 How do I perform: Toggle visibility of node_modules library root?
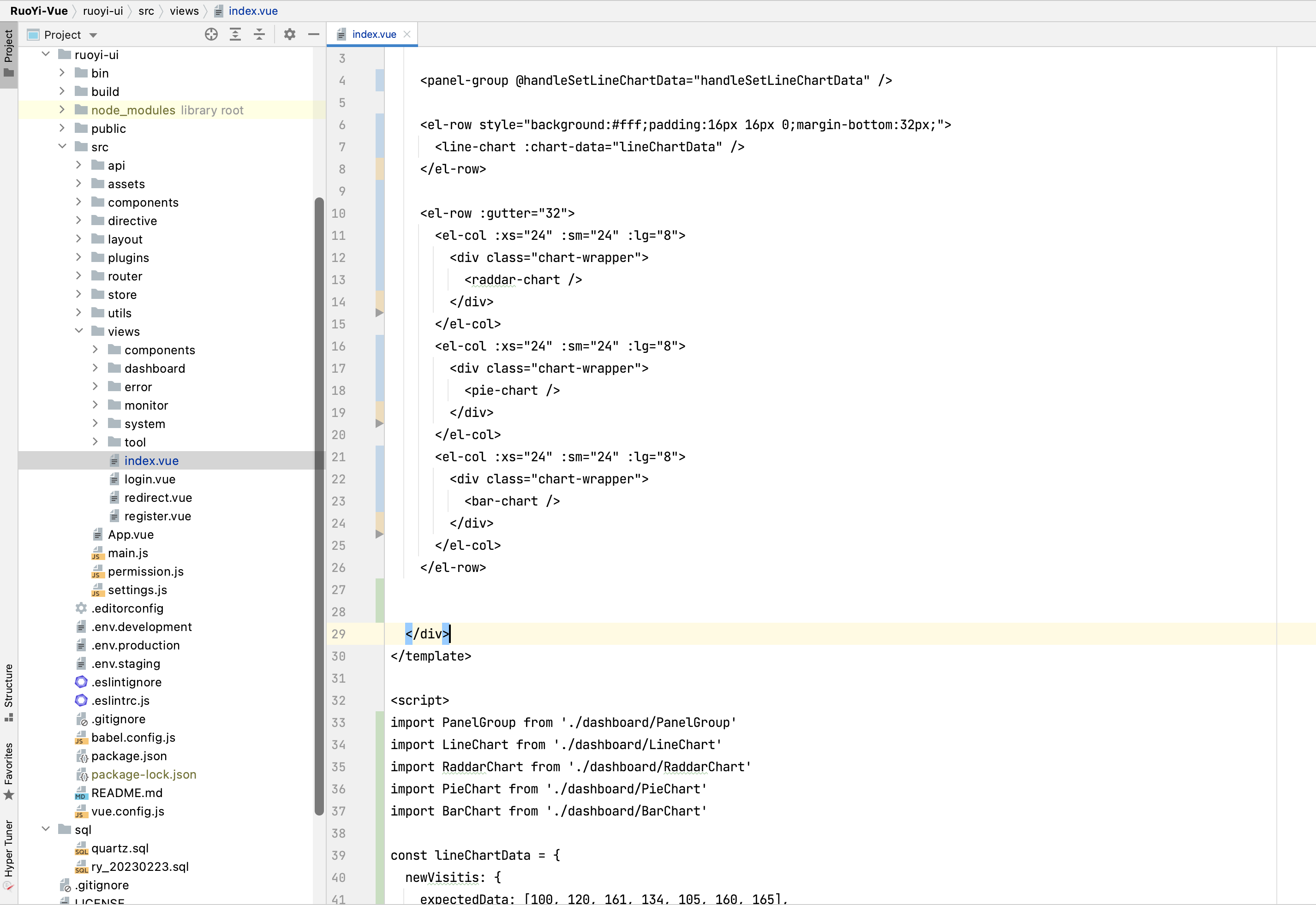tap(62, 110)
